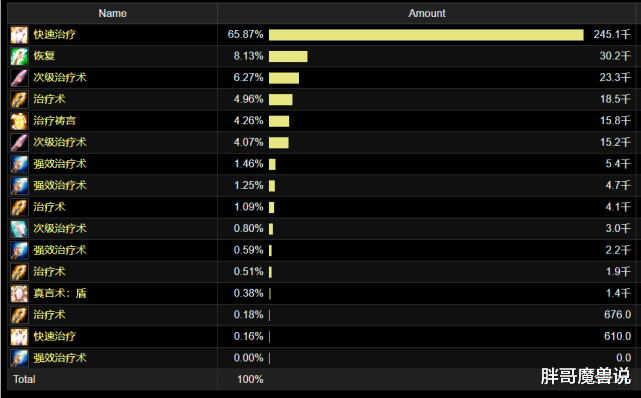Screen dimensions: 641x398
Task: Sort by the Amount column header
Action: pyautogui.click(x=427, y=13)
